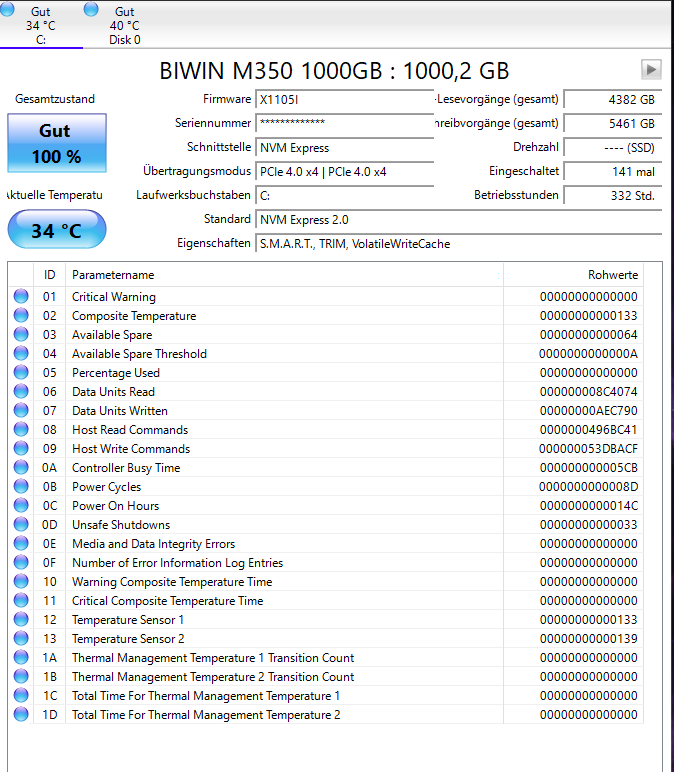Click status orb for Error Information Log Entries
The height and width of the screenshot is (772, 674).
coord(21,562)
